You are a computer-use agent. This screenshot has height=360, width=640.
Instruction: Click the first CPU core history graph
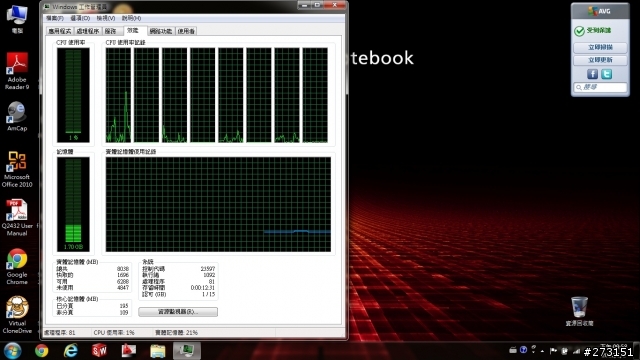click(x=118, y=95)
